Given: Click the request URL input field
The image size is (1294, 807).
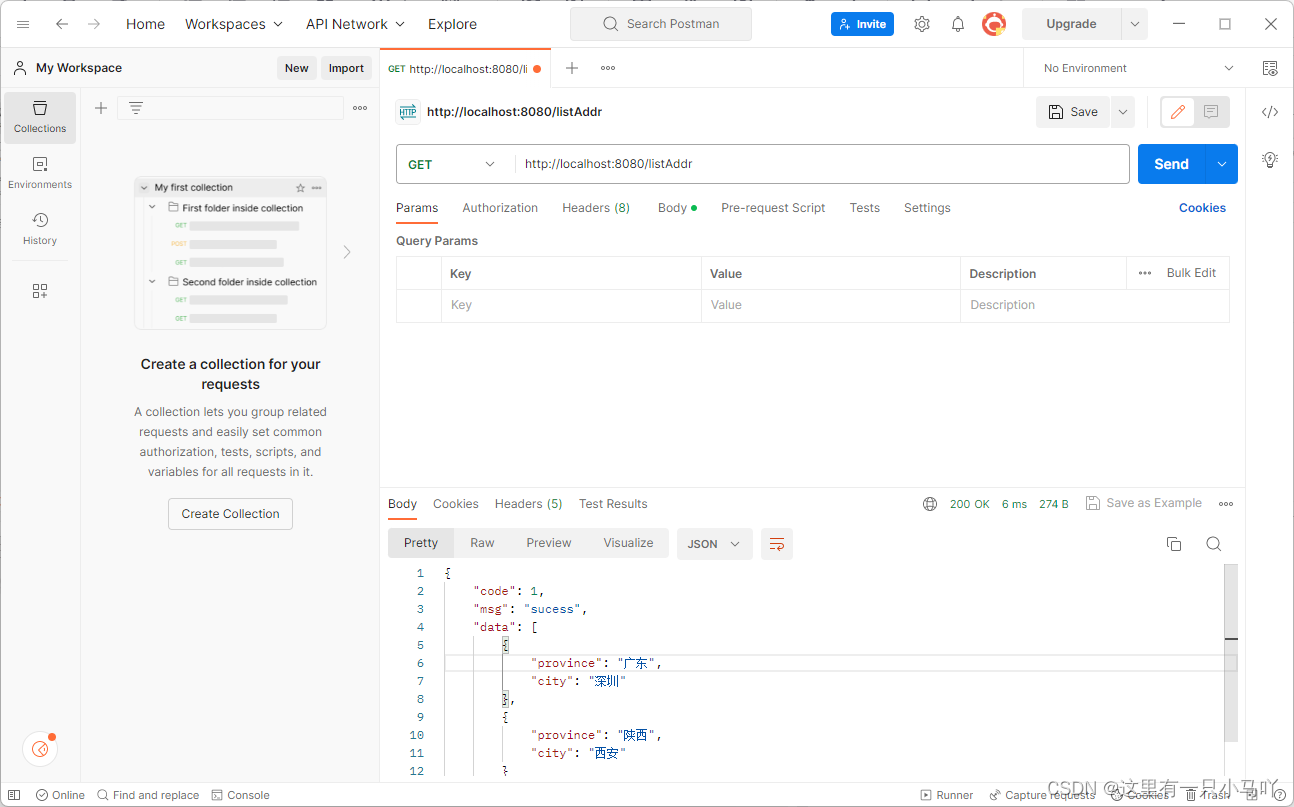Looking at the screenshot, I should (822, 164).
